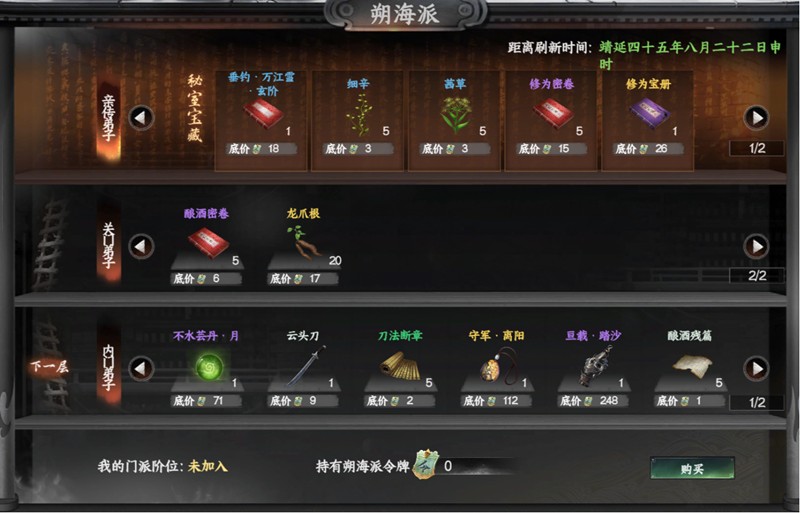The height and width of the screenshot is (513, 800).
Task: Select the 酿酒残篇 paper fragment
Action: tap(692, 365)
